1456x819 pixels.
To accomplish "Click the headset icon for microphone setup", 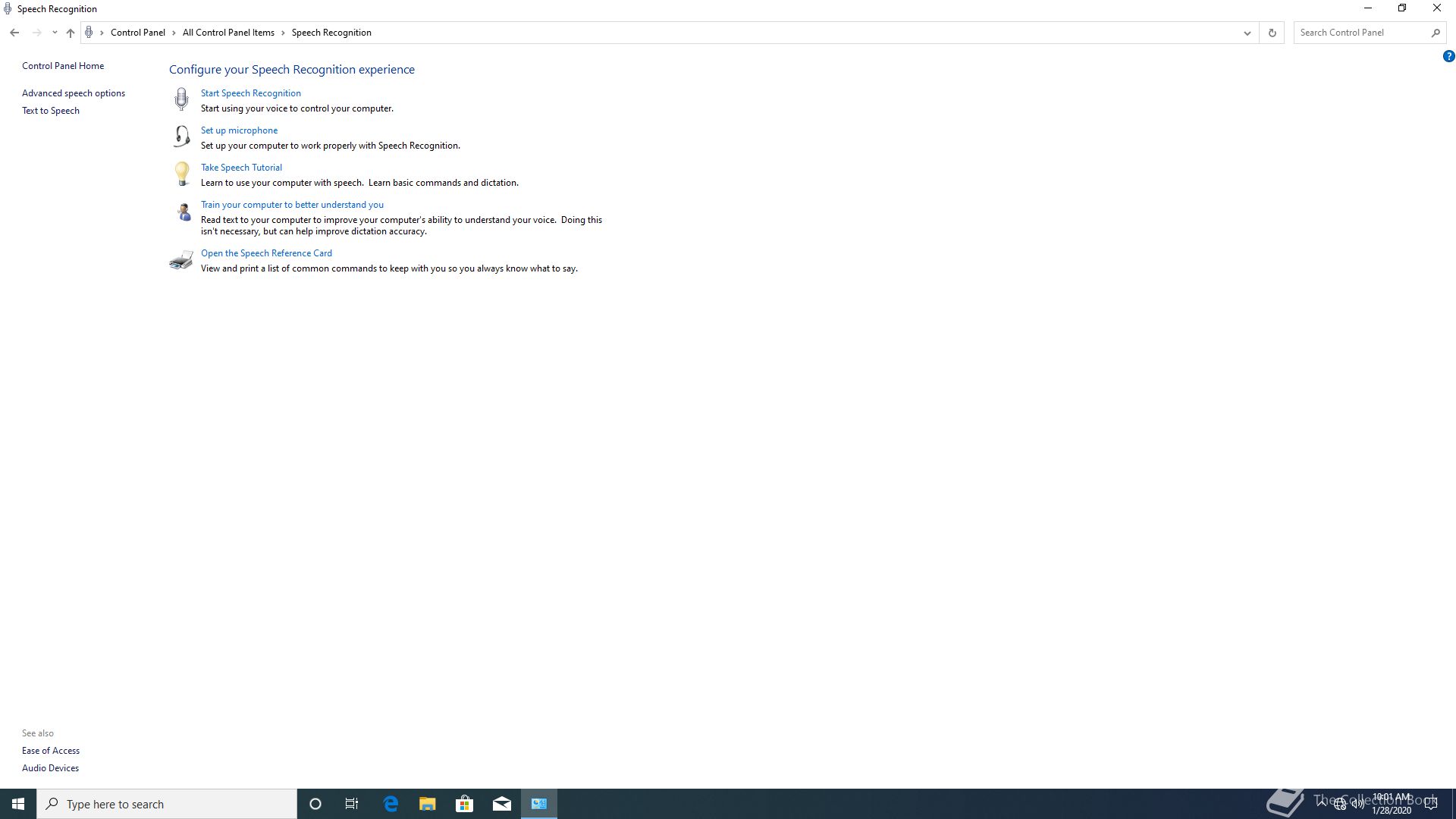I will click(x=181, y=136).
